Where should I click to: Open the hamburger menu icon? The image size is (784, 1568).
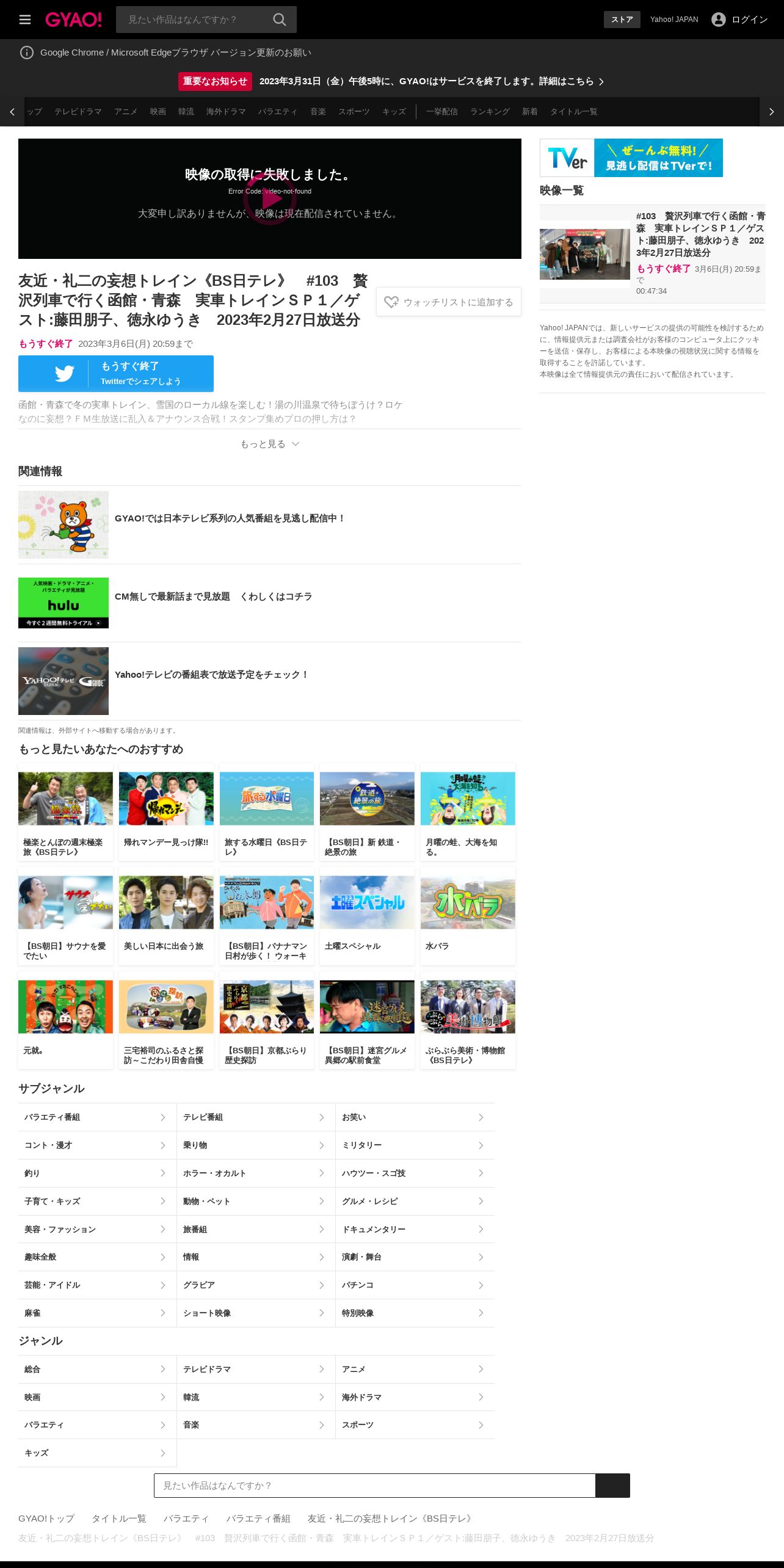25,20
